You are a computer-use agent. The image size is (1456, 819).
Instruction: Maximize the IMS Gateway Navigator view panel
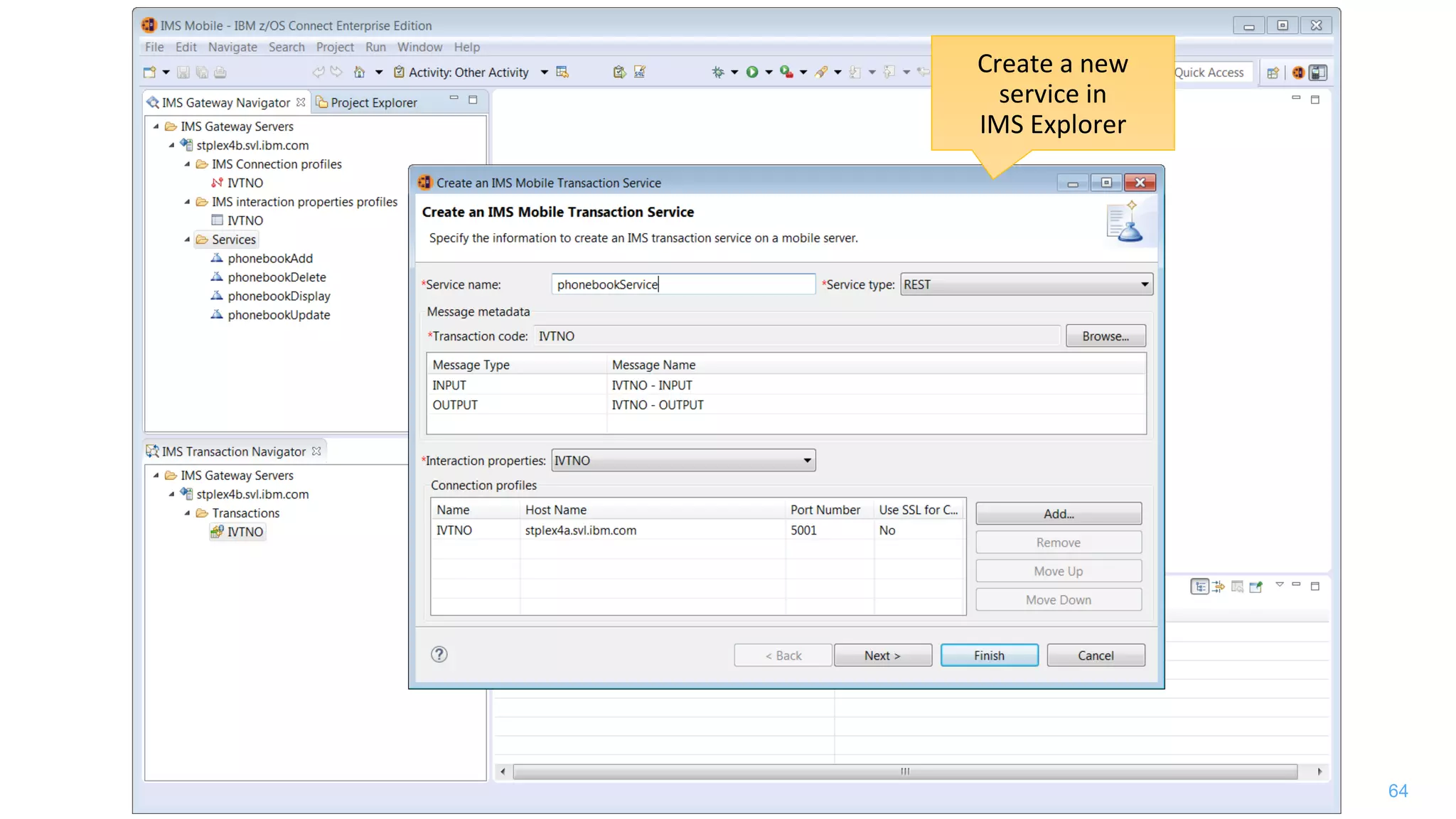tap(473, 100)
